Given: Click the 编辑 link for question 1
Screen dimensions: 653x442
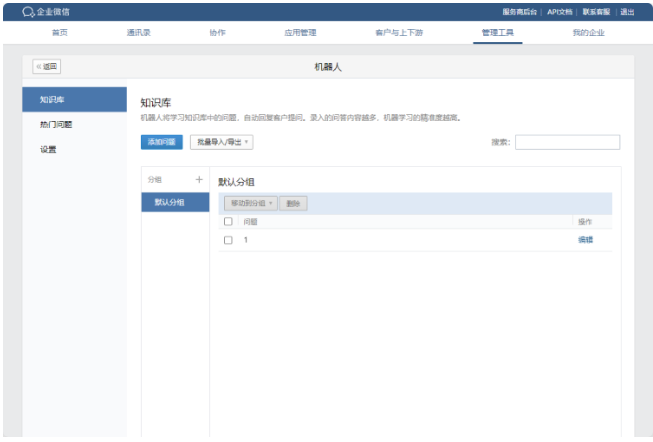Looking at the screenshot, I should [585, 240].
